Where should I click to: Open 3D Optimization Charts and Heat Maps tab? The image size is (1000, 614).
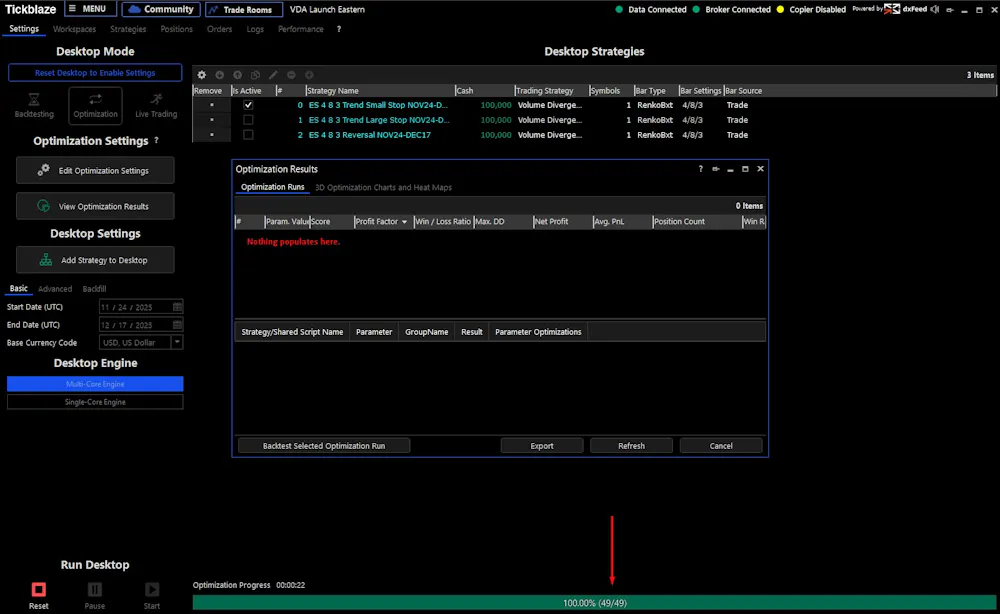point(383,187)
